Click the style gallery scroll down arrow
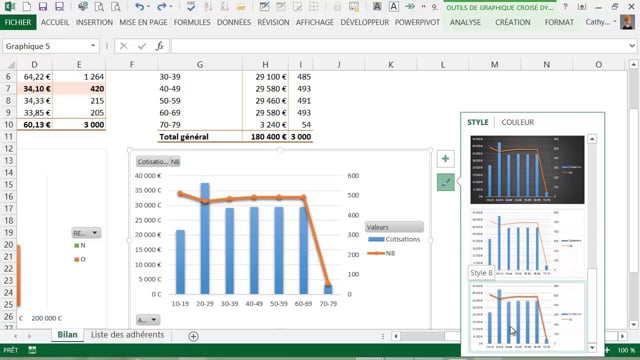 coord(592,348)
